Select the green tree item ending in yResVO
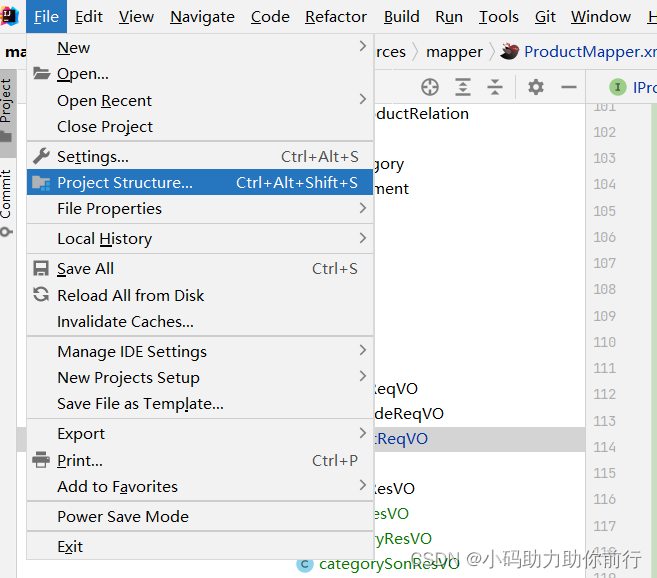This screenshot has width=657, height=578. pyautogui.click(x=403, y=539)
